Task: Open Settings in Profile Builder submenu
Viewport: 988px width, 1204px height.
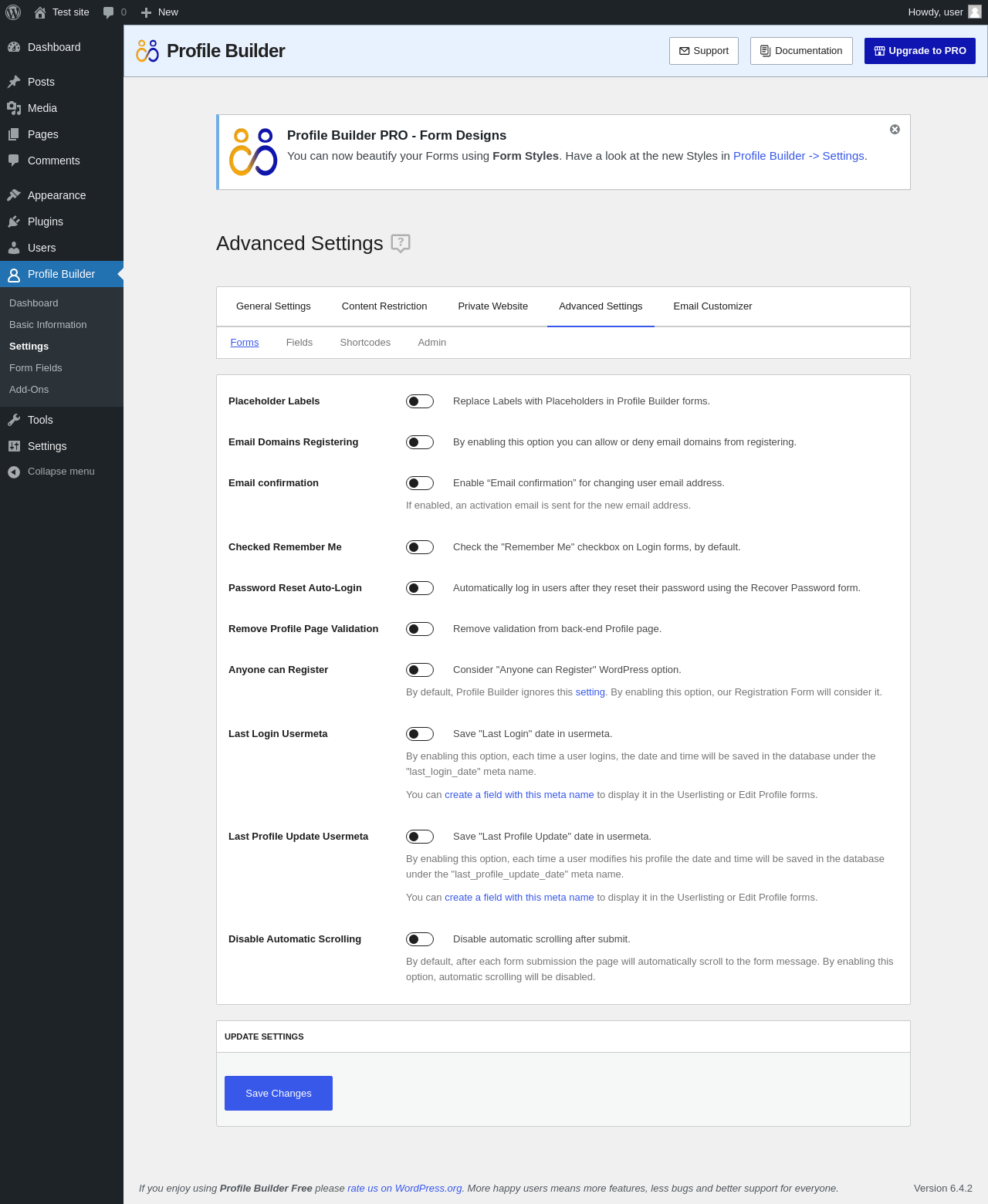Action: pyautogui.click(x=29, y=347)
